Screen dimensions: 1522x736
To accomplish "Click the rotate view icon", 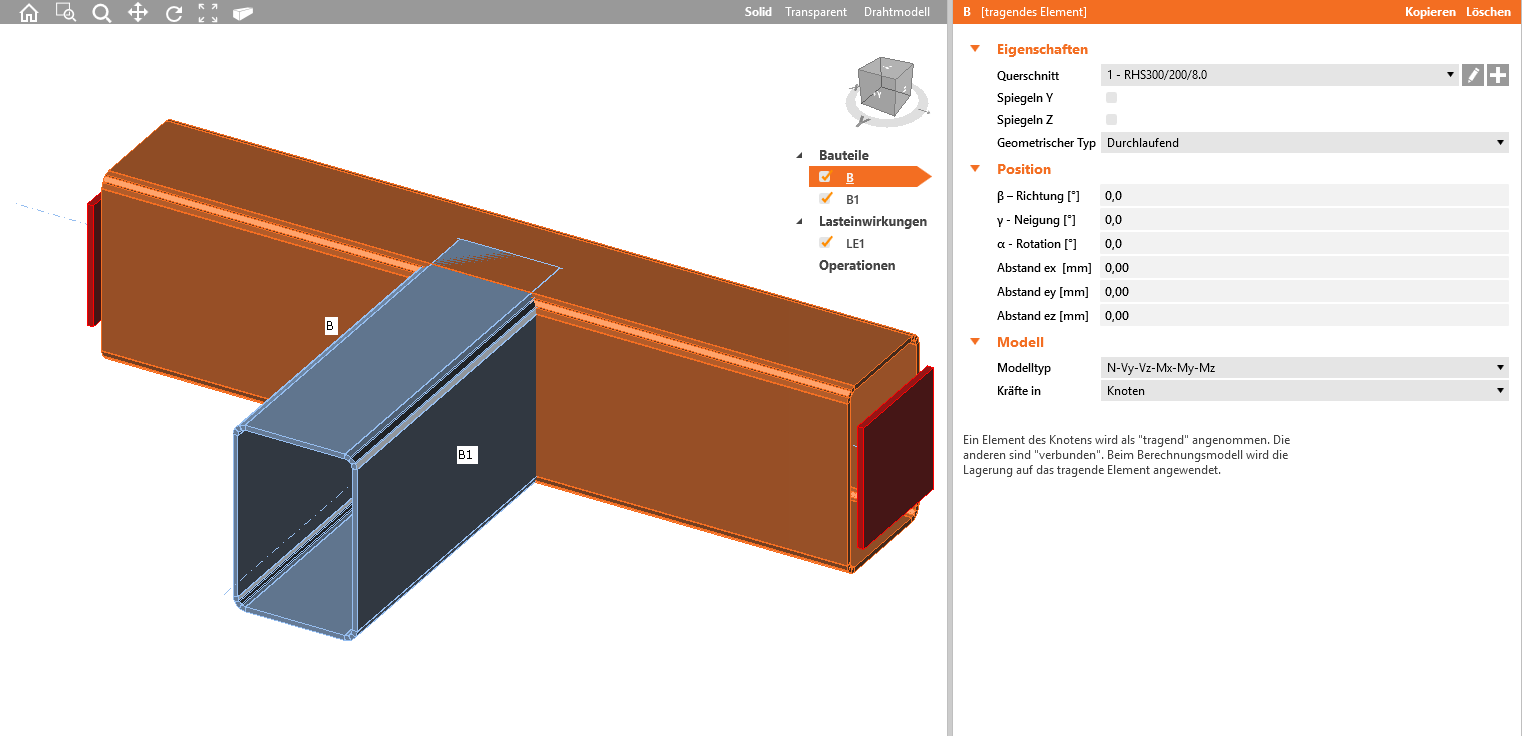I will (x=174, y=13).
